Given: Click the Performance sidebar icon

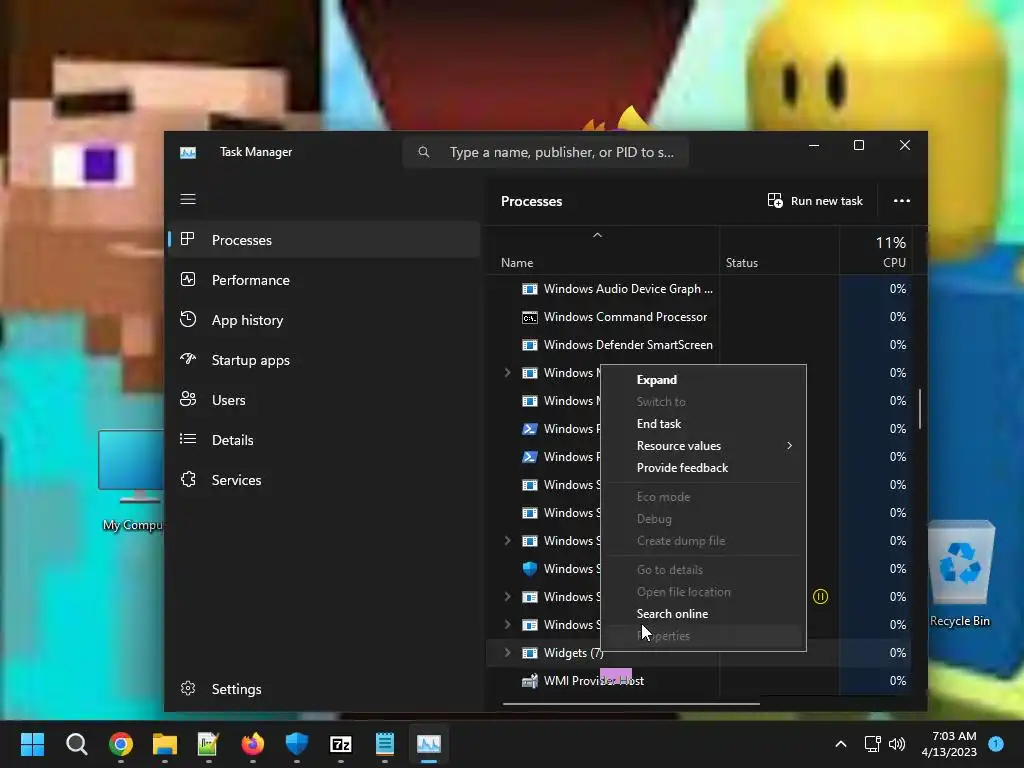Looking at the screenshot, I should tap(187, 280).
